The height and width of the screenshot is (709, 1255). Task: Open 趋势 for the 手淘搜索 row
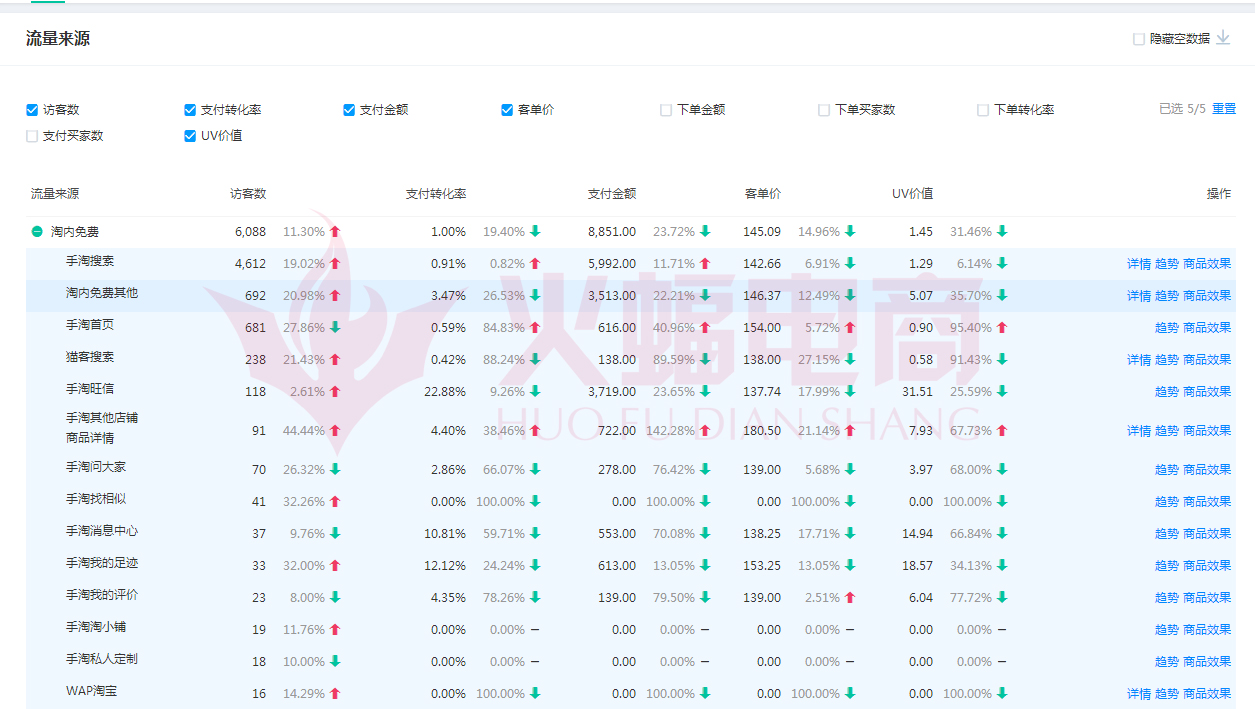1167,264
